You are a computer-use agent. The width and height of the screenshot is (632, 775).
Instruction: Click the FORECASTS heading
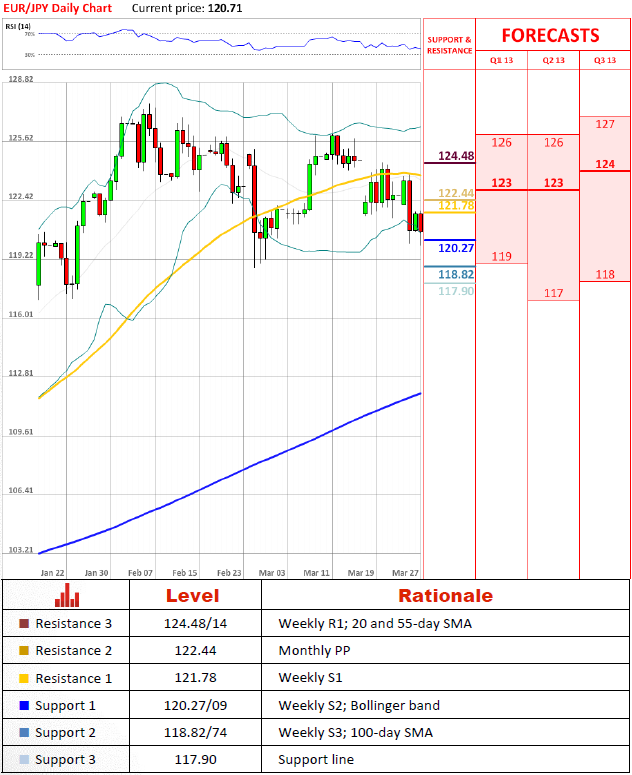coord(550,36)
